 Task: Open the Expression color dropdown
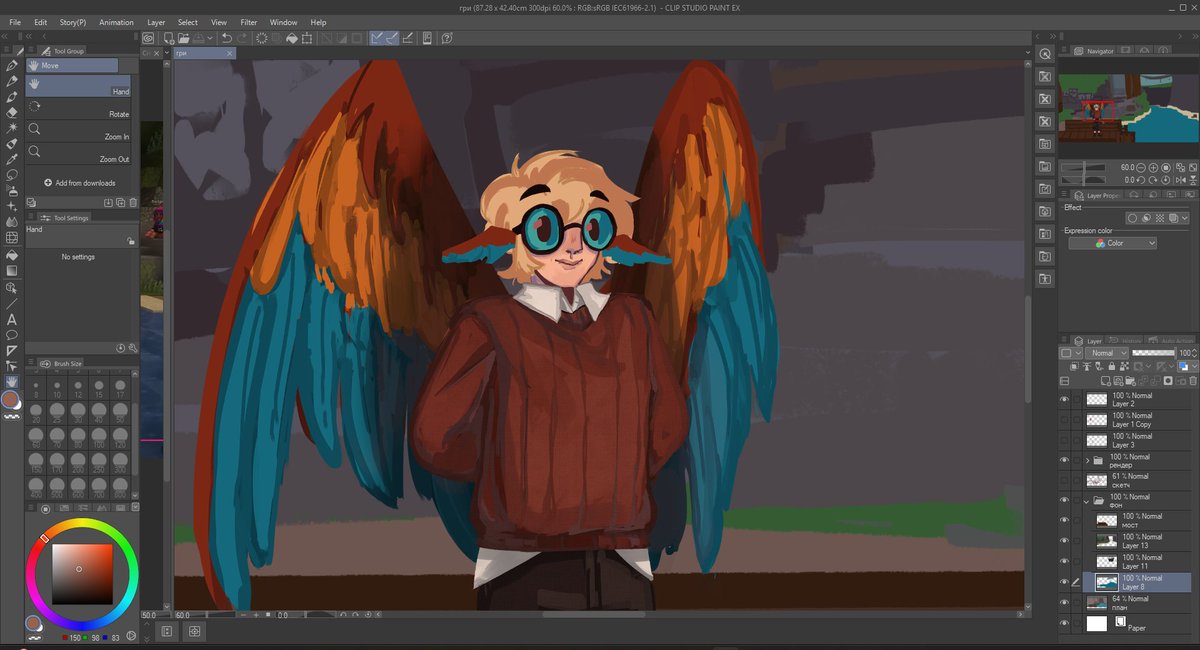(1112, 243)
